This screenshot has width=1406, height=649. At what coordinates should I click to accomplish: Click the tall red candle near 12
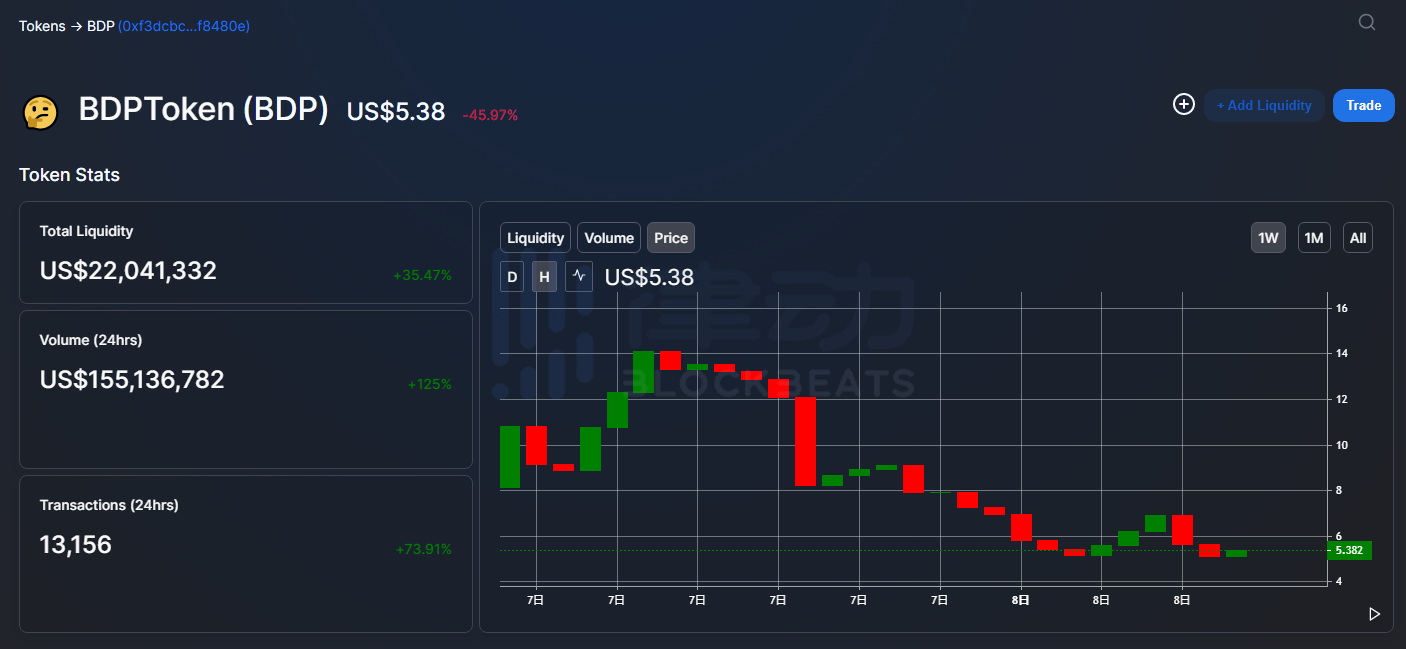805,441
